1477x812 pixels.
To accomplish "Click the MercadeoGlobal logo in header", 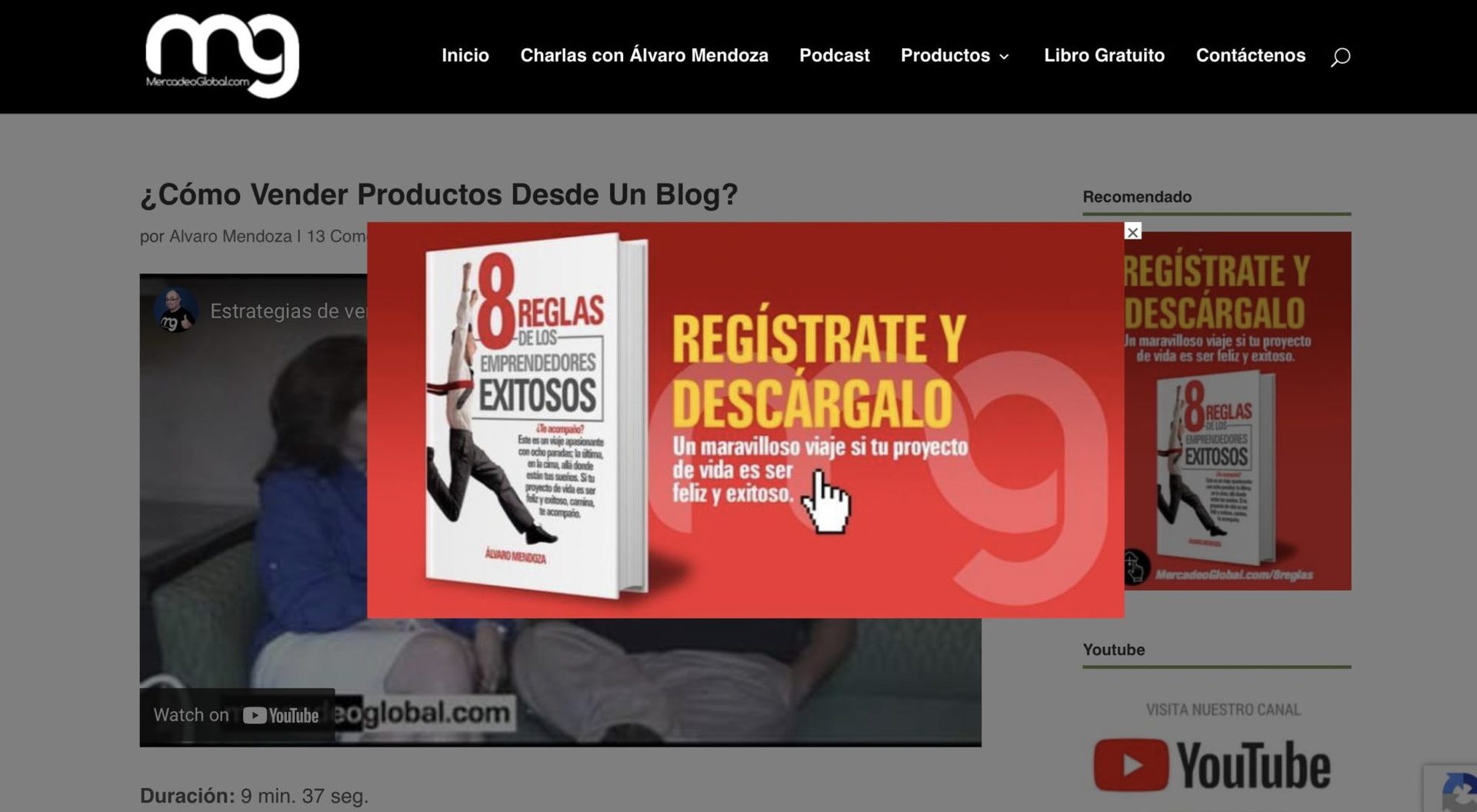I will [222, 56].
